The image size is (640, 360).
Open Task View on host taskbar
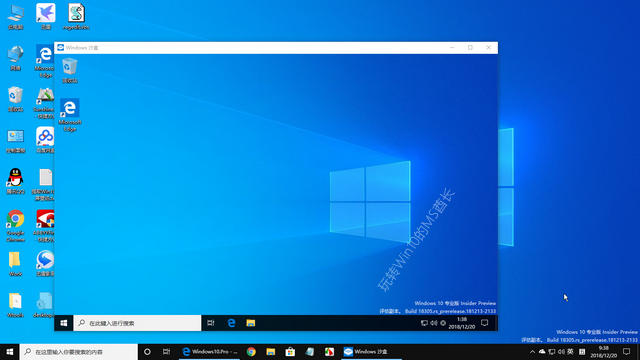[x=167, y=351]
